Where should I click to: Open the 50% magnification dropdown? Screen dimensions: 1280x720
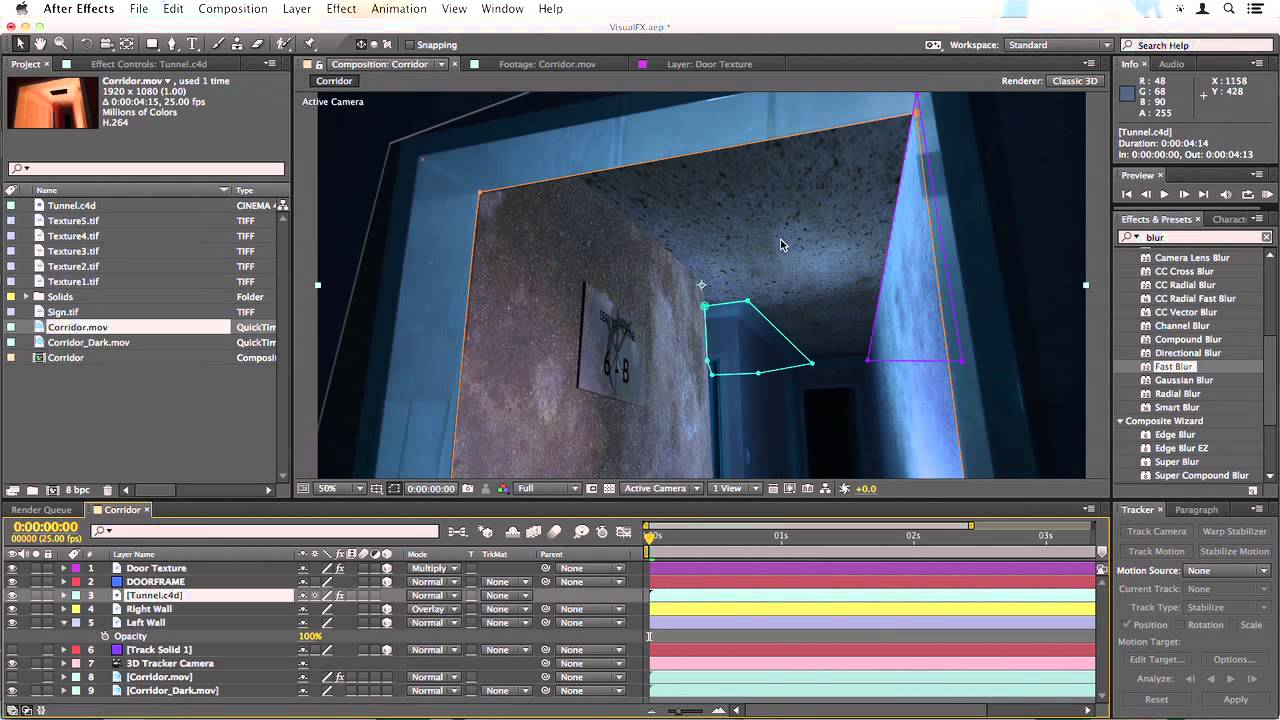tap(342, 489)
